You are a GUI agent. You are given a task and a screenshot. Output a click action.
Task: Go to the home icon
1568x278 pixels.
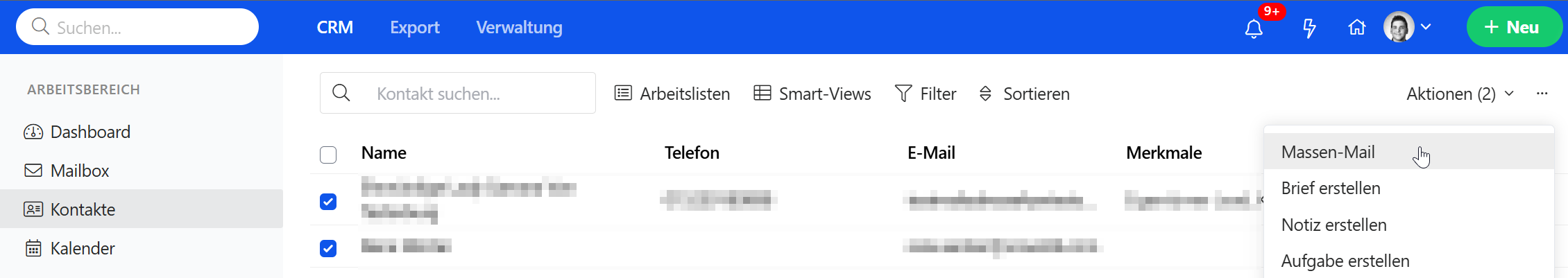[x=1356, y=28]
